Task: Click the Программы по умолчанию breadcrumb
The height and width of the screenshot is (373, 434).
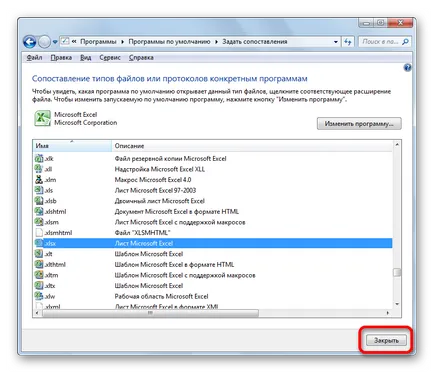Action: (x=169, y=42)
